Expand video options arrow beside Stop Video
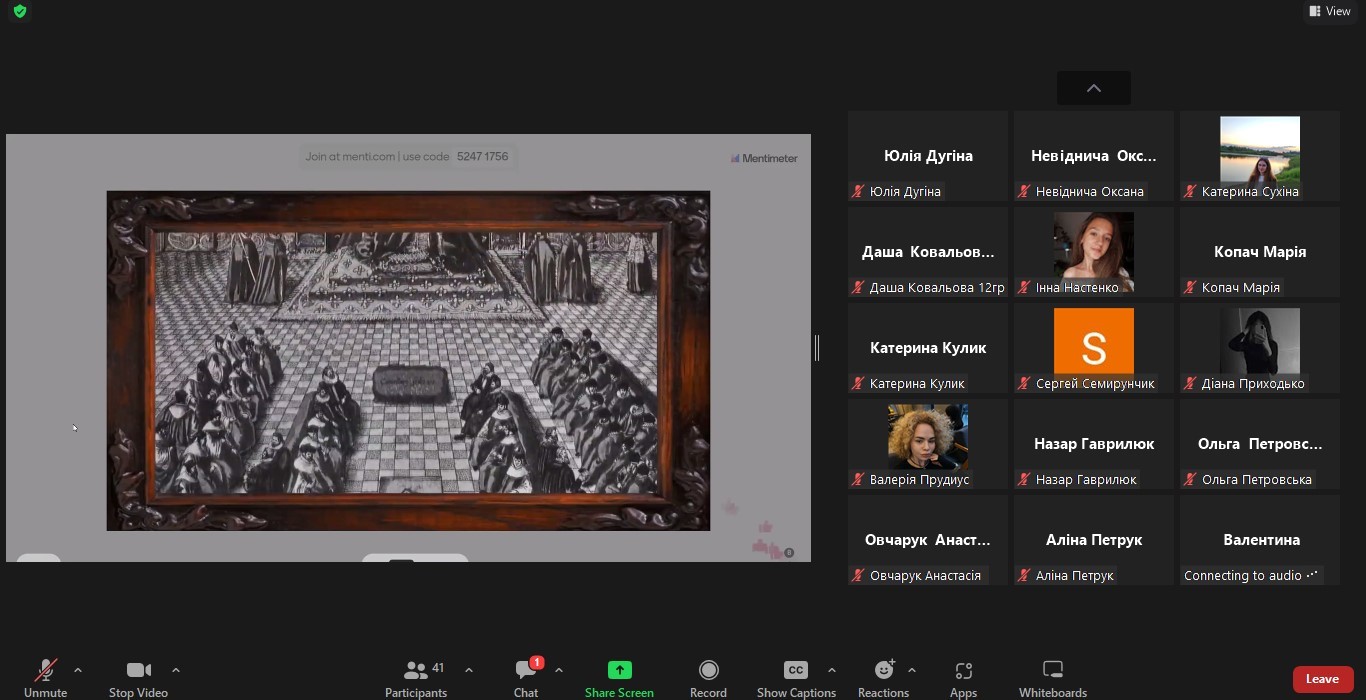The height and width of the screenshot is (700, 1366). pyautogui.click(x=176, y=670)
